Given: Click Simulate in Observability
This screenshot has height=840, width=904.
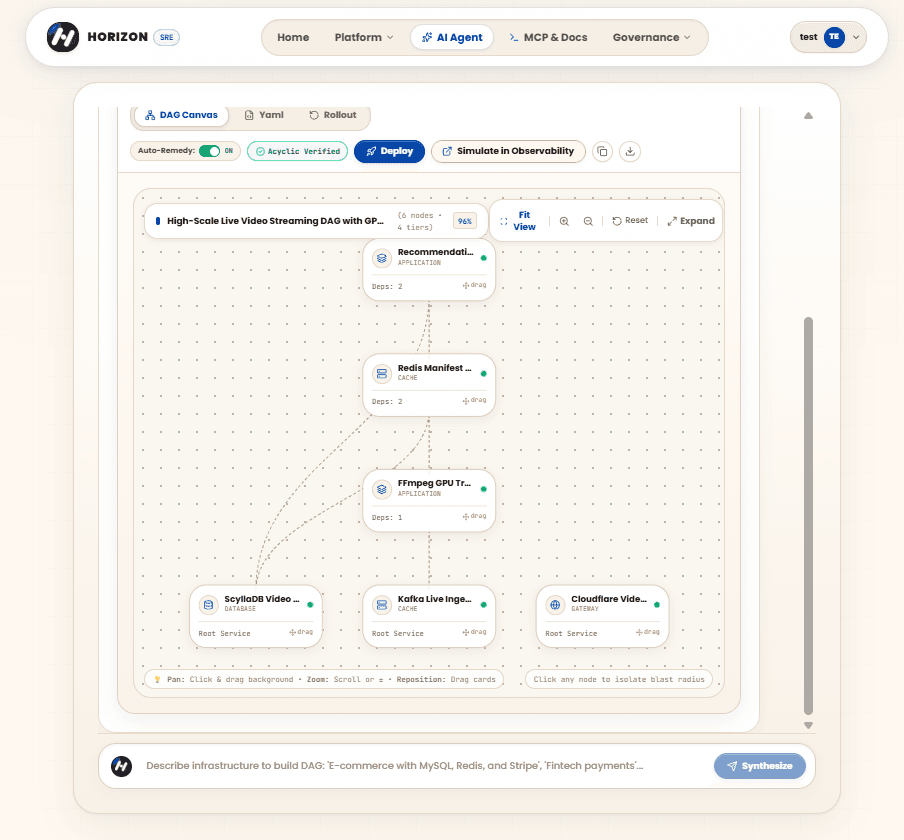Looking at the screenshot, I should (508, 151).
